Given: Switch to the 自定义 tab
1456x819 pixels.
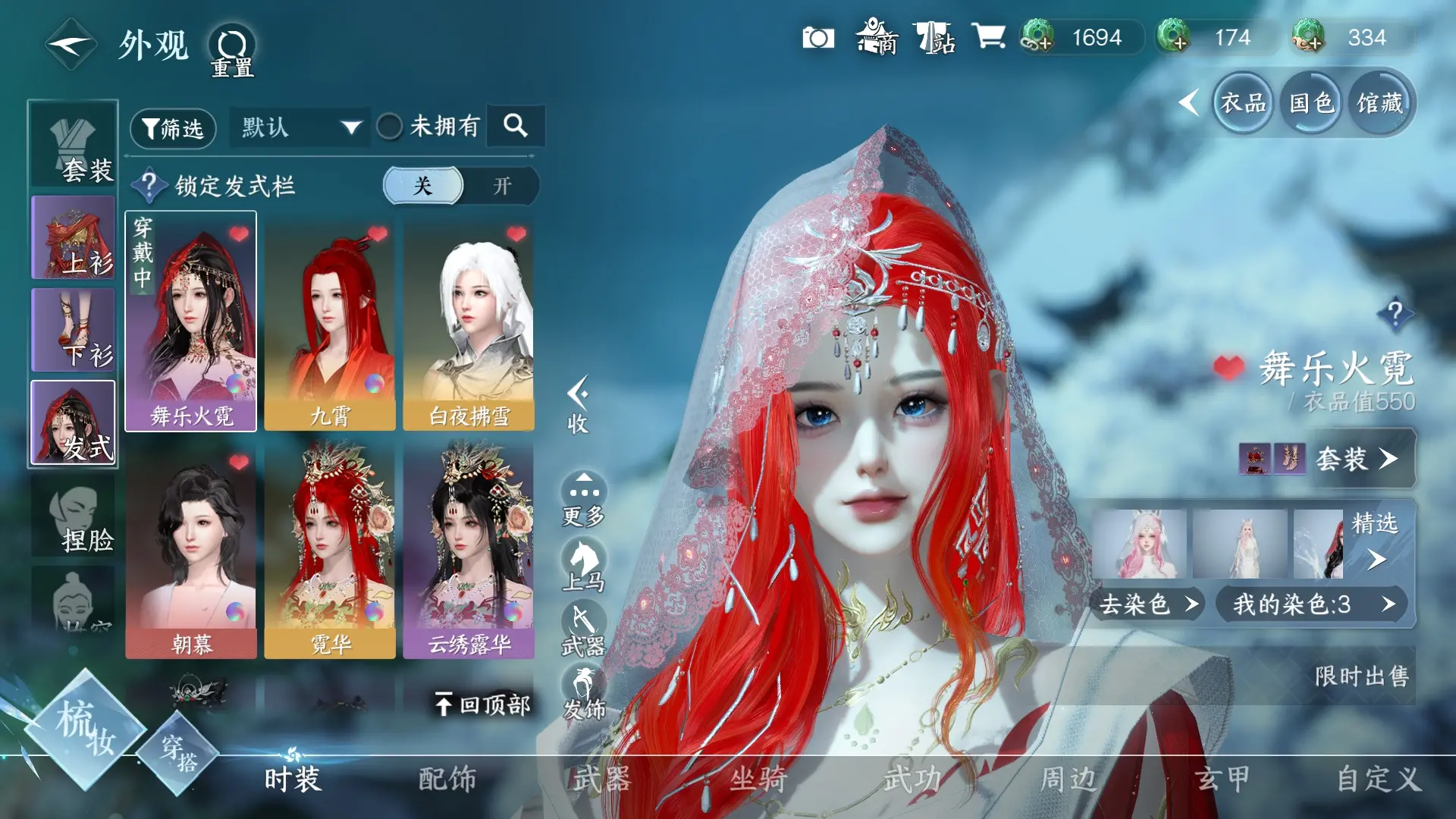Looking at the screenshot, I should pos(1379,779).
